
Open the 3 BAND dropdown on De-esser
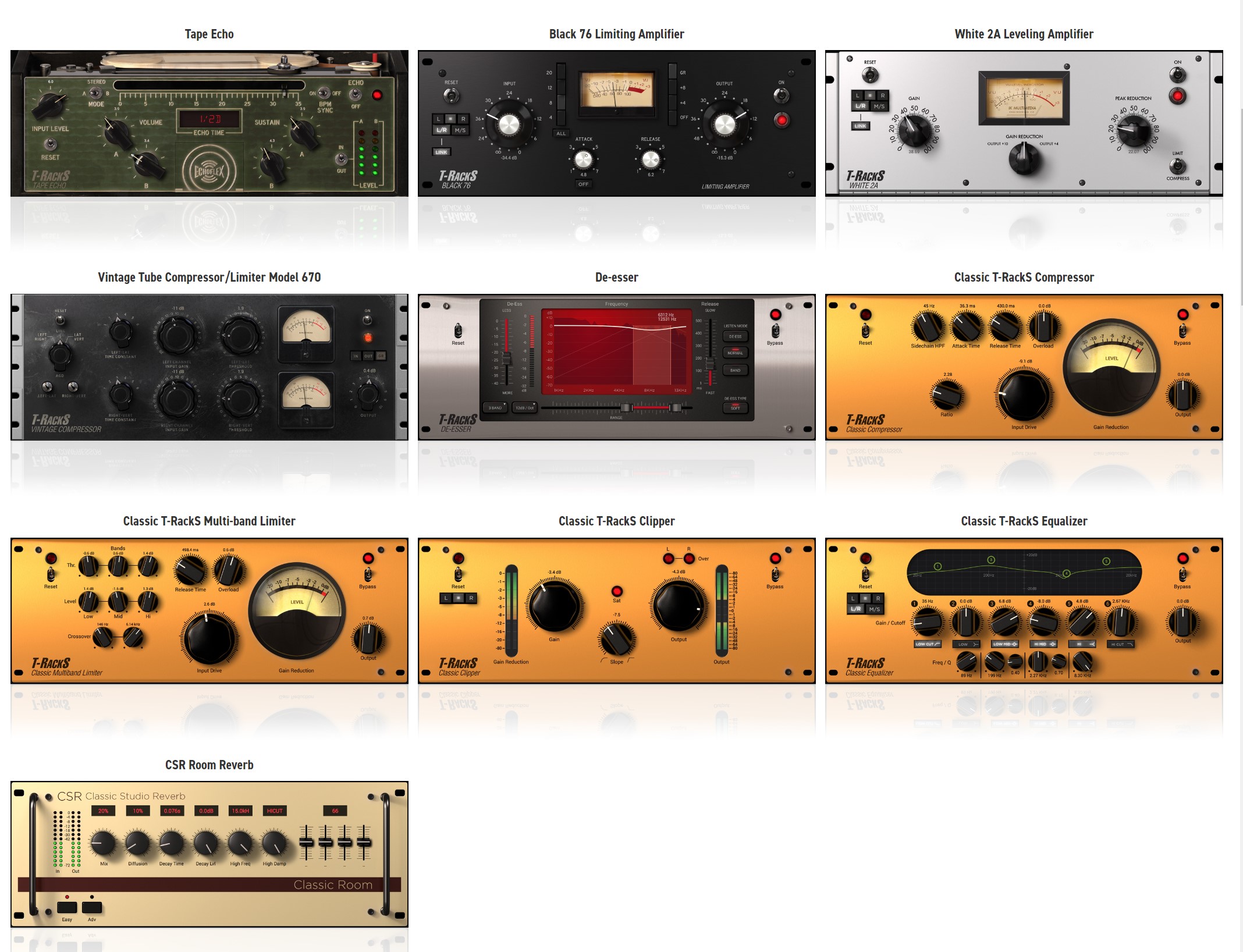pyautogui.click(x=495, y=408)
